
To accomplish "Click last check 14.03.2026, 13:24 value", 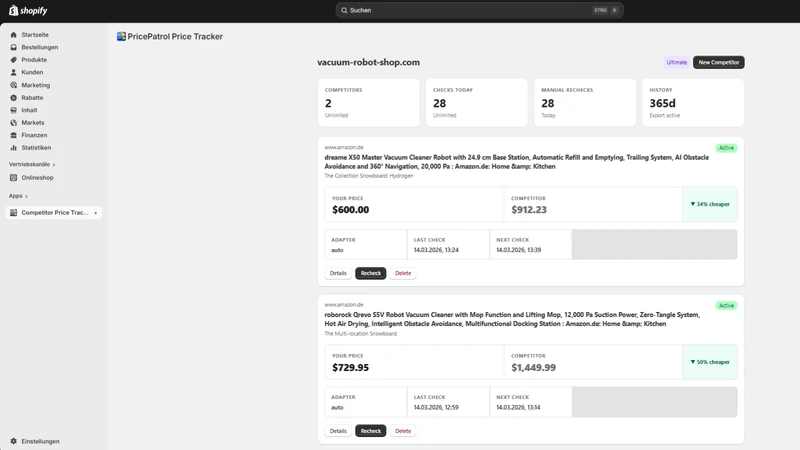I will tap(436, 250).
